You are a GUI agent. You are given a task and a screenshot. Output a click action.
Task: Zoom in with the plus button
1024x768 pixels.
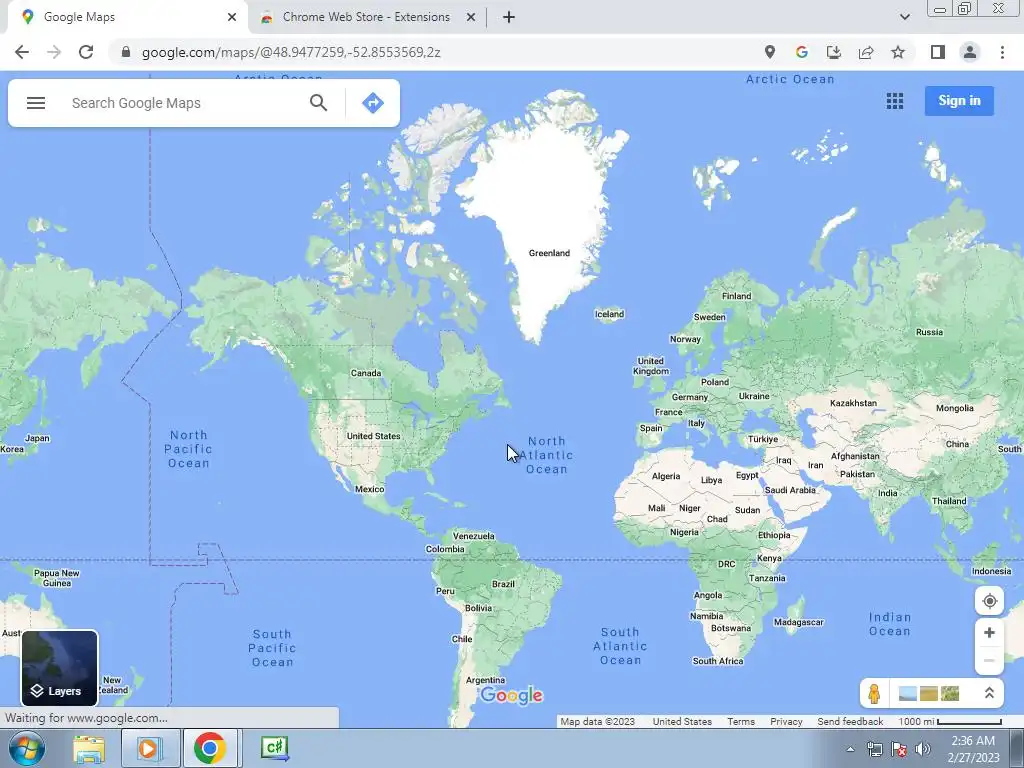(x=989, y=632)
